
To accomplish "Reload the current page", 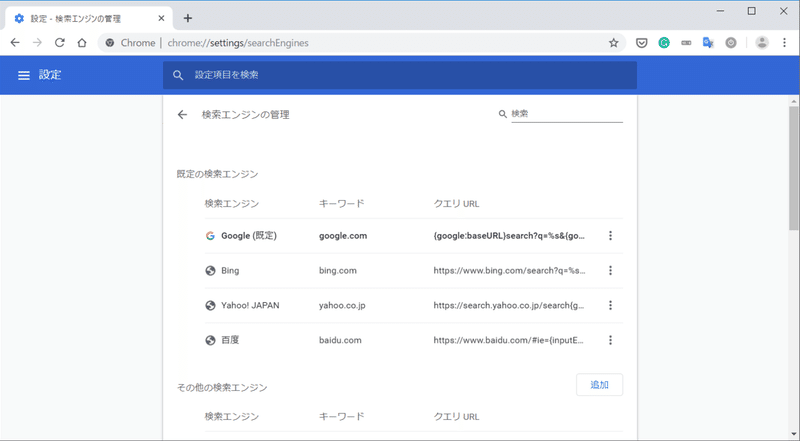I will coord(60,43).
